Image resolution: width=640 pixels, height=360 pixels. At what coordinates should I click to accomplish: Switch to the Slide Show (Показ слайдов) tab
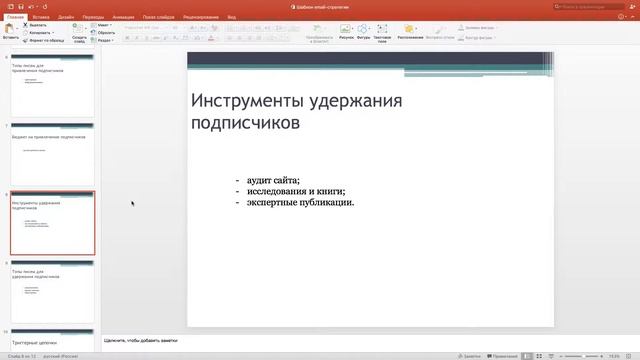158,17
